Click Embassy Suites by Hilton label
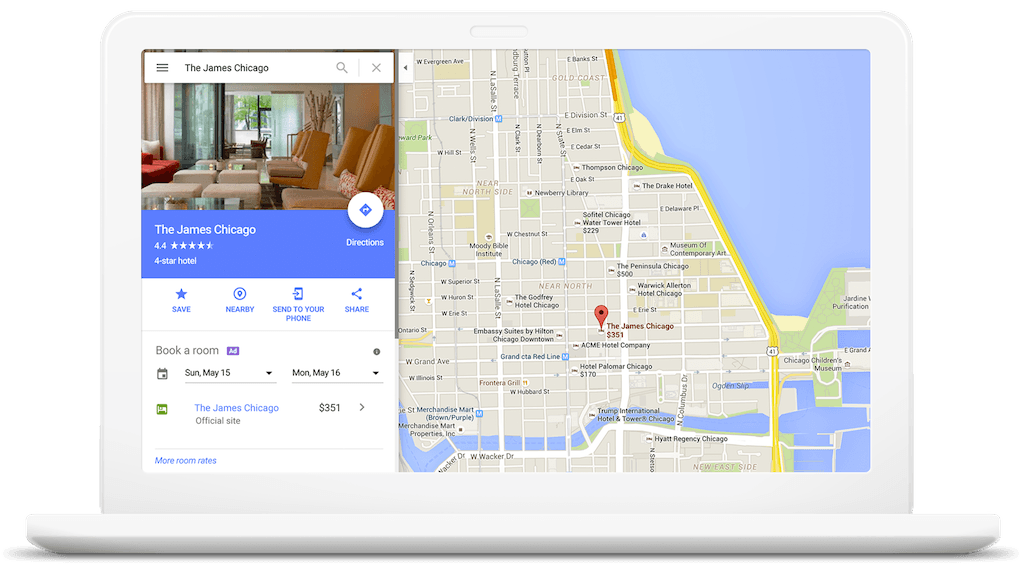Screen dimensions: 1022x578 pos(514,335)
